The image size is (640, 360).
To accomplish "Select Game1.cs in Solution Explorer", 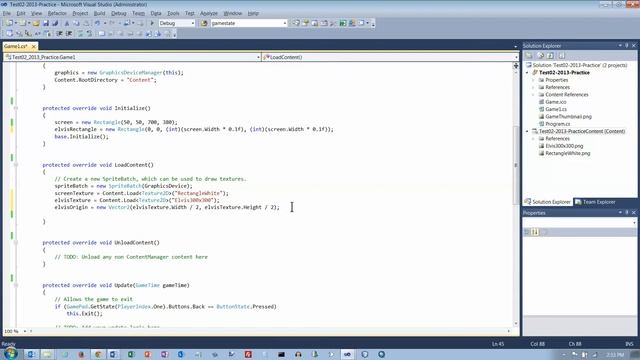I will point(556,109).
